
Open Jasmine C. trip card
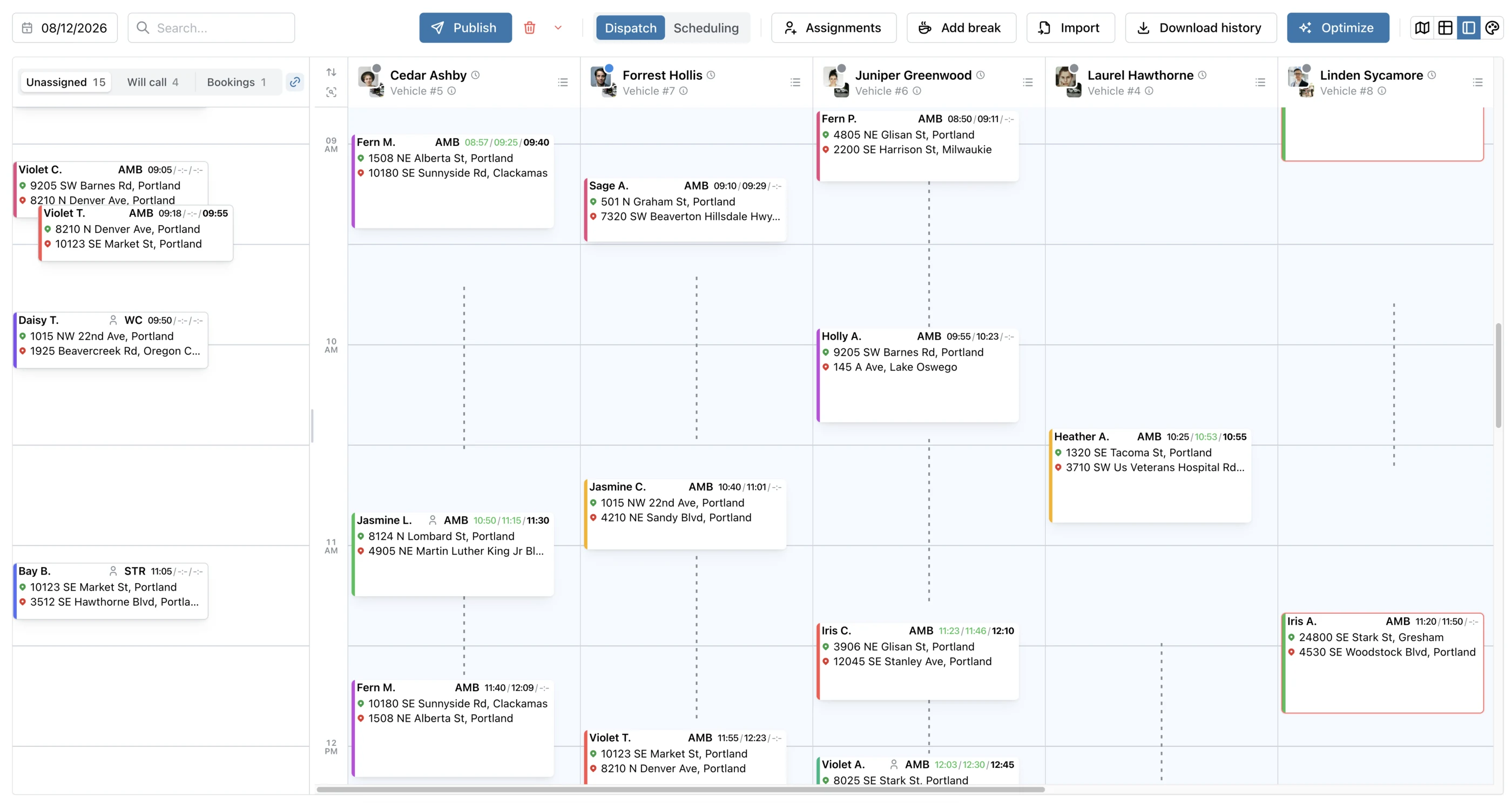pos(685,514)
